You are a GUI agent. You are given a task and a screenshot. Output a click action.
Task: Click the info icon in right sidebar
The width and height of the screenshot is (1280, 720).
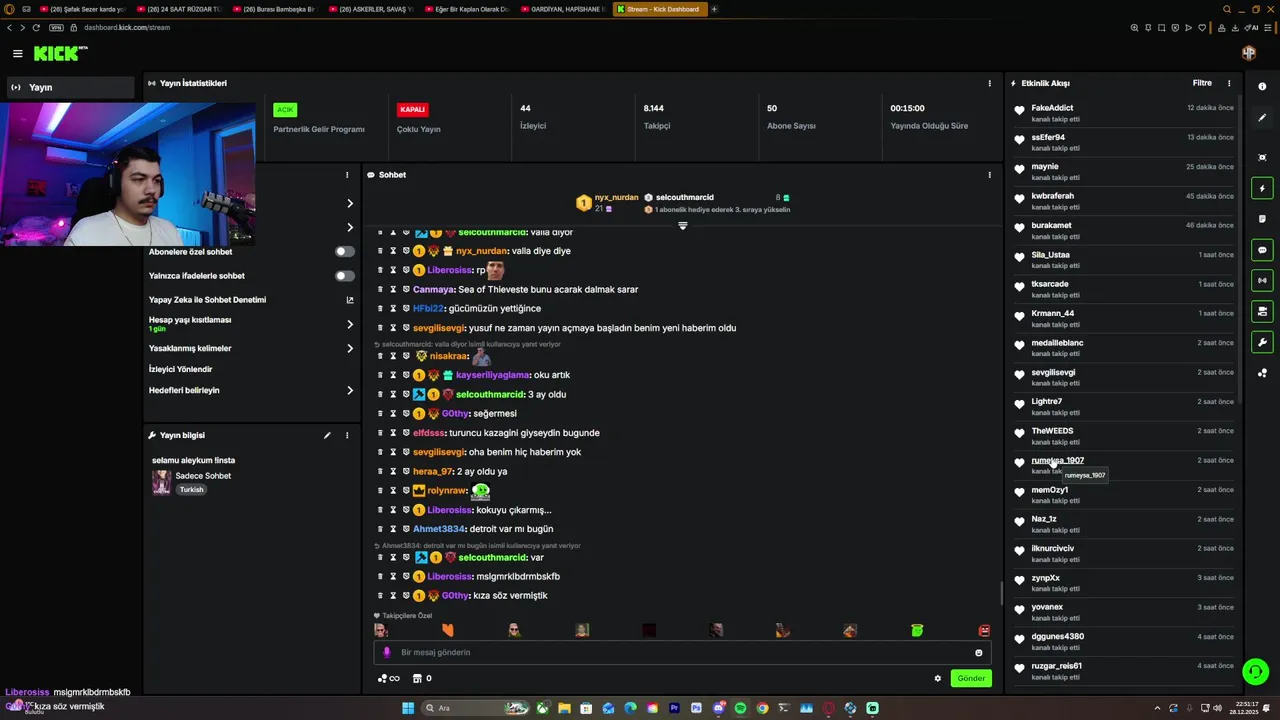(x=1262, y=87)
